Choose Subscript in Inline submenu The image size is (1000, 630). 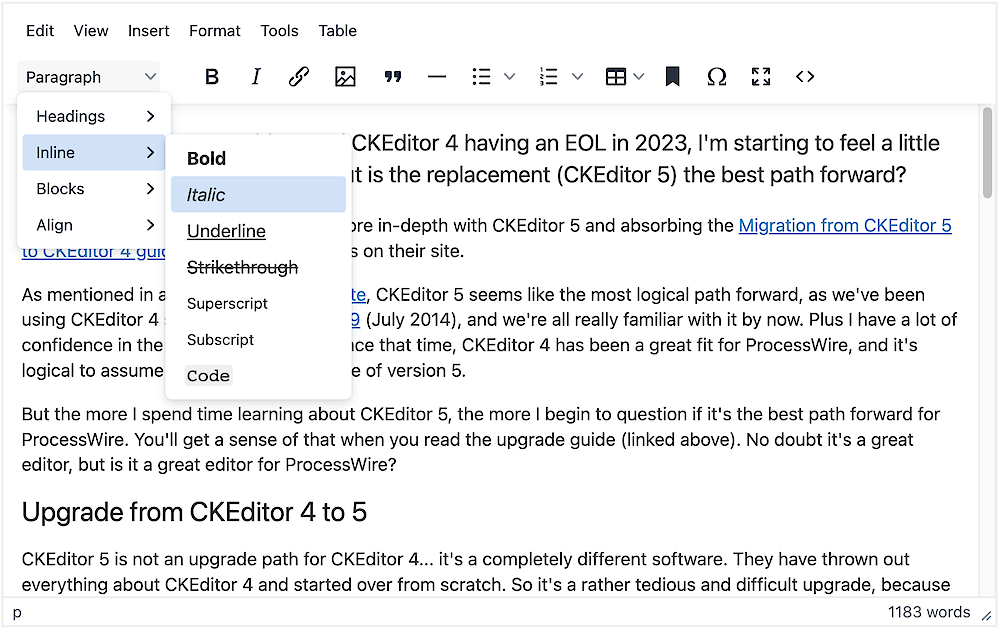tap(258, 340)
